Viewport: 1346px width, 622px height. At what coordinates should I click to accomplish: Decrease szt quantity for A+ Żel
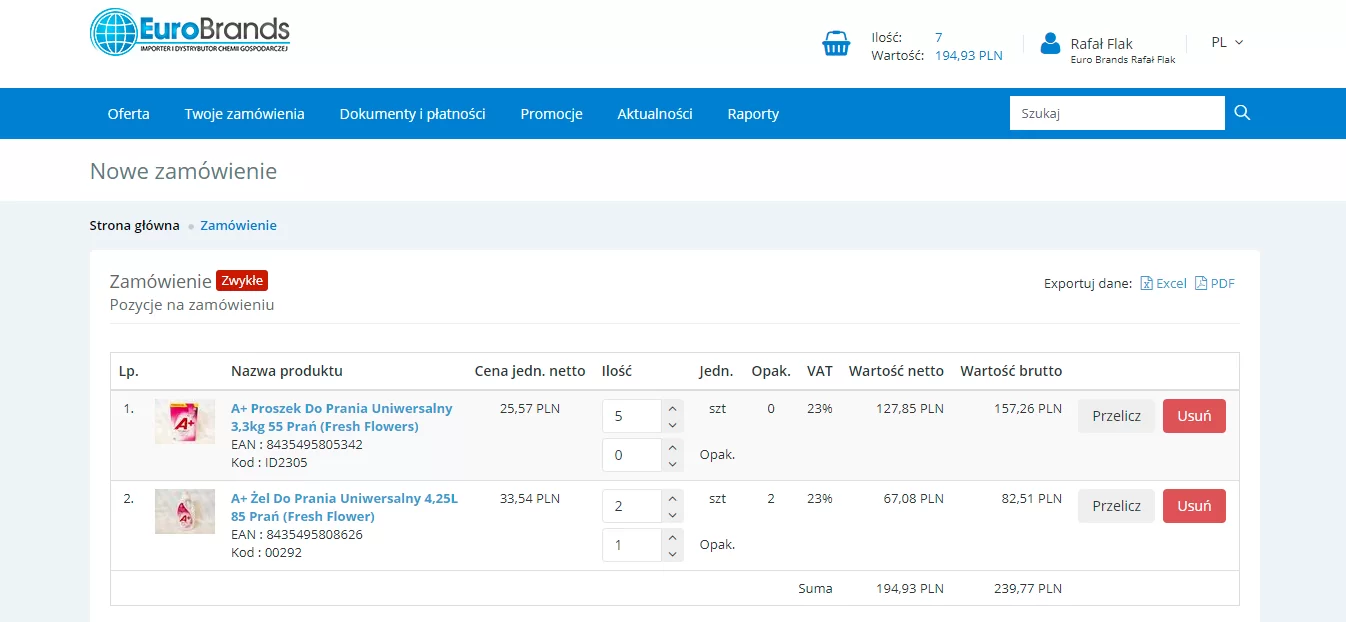[x=672, y=515]
